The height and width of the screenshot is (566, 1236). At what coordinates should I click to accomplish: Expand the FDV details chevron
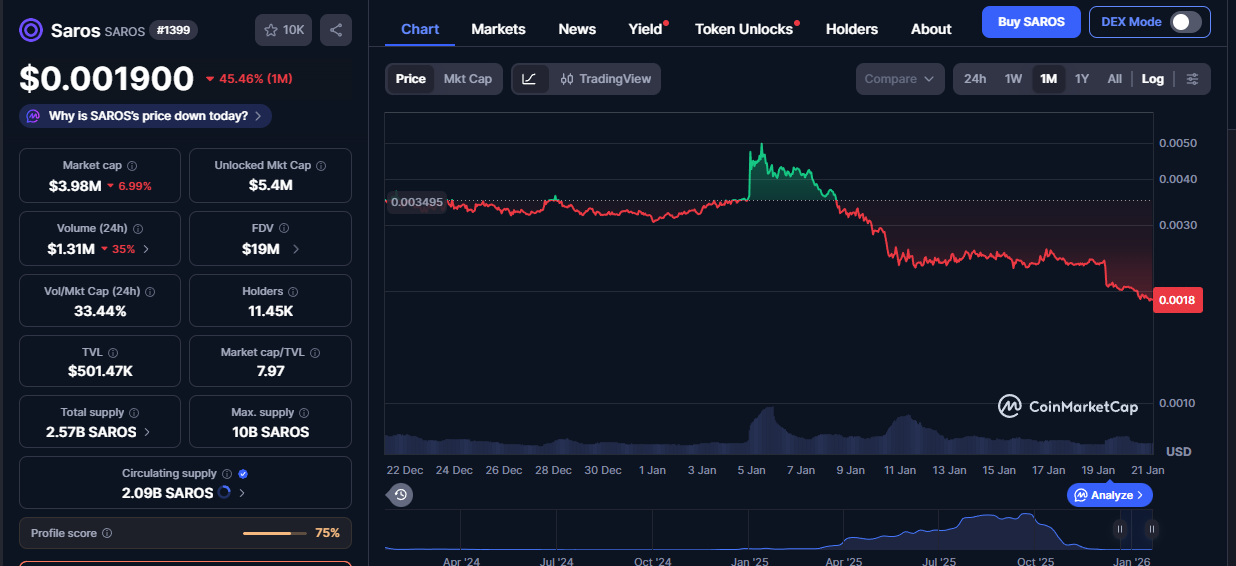pos(296,249)
